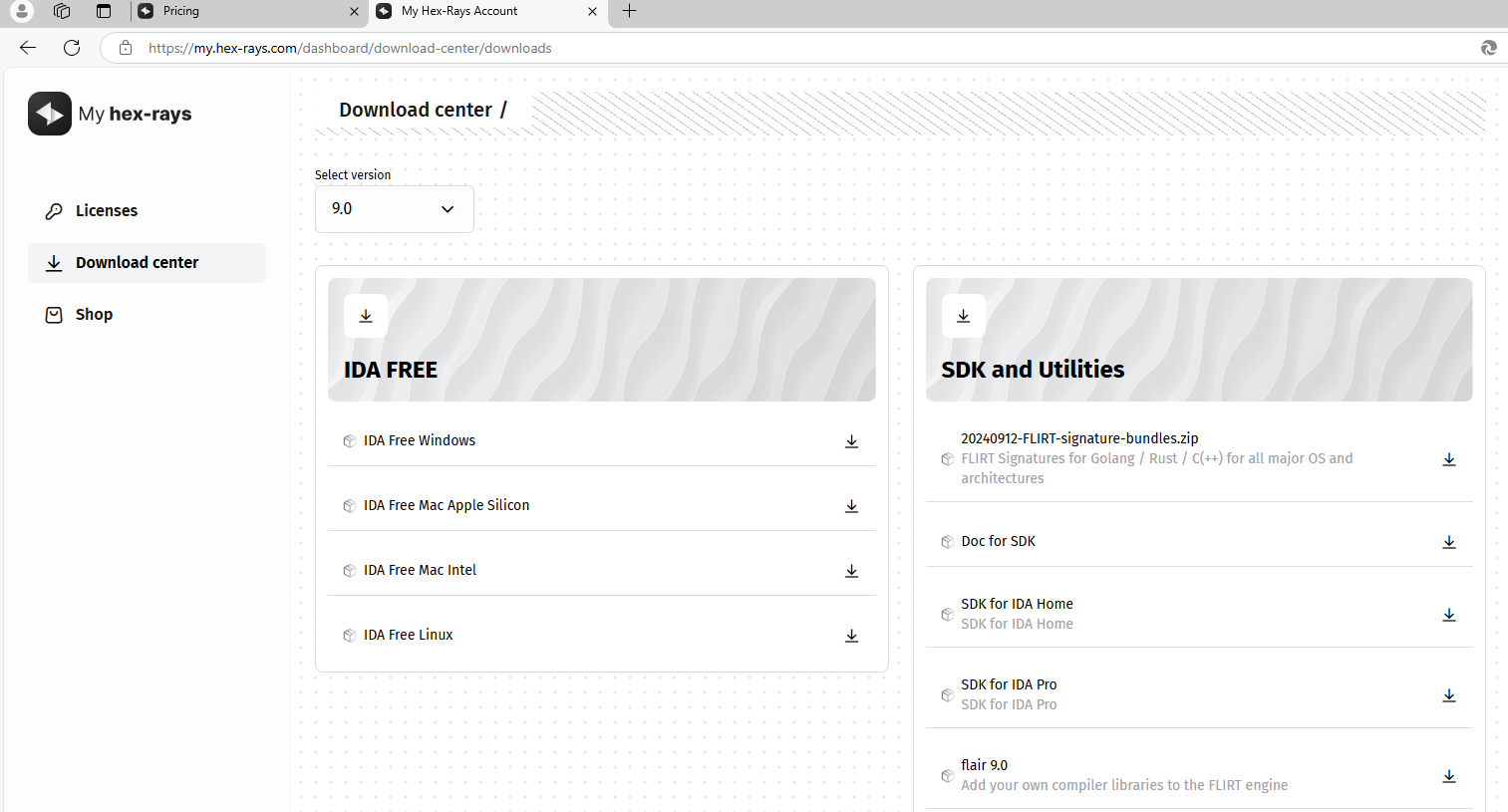Open Shop in the sidebar
Screen dimensions: 1508x812
(147, 315)
